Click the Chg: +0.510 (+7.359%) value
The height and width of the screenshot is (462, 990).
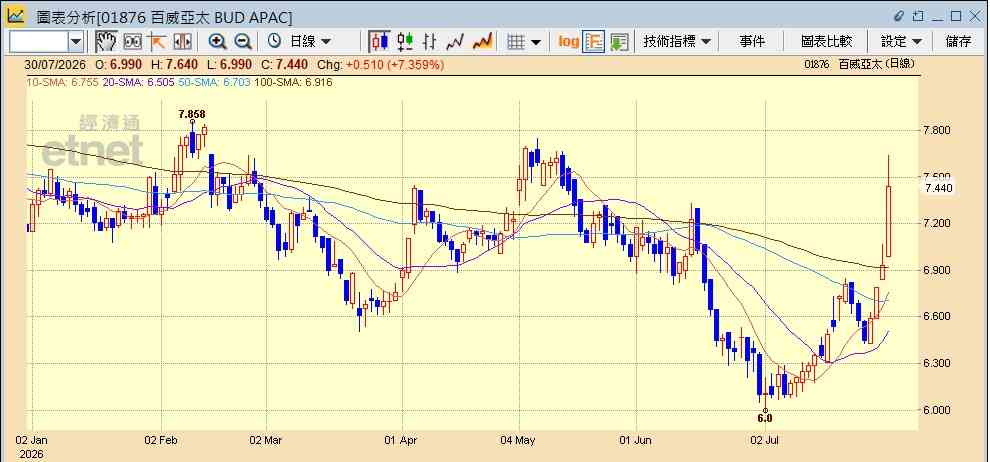click(381, 65)
